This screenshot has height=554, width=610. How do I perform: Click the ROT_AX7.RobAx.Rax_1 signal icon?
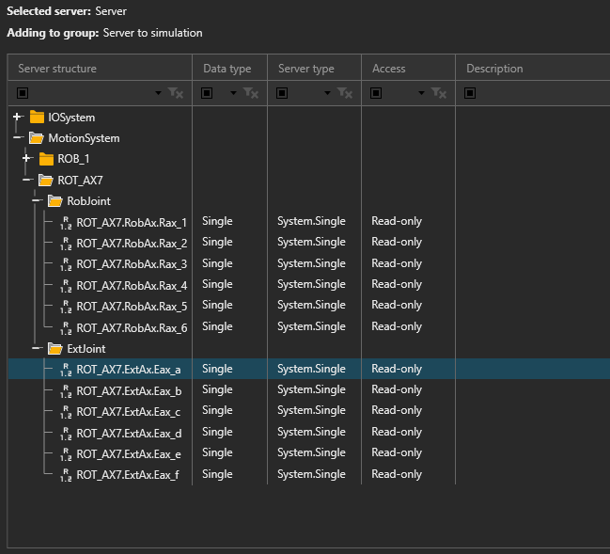65,222
